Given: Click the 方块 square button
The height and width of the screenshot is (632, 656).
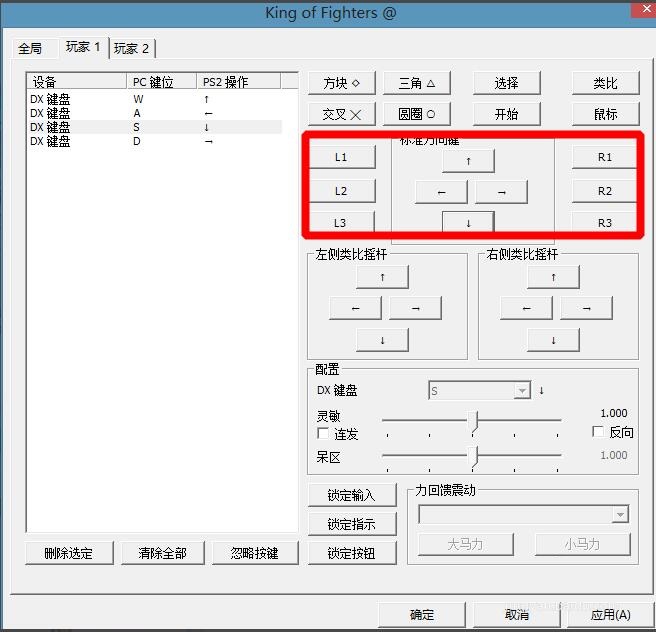Looking at the screenshot, I should pos(341,83).
